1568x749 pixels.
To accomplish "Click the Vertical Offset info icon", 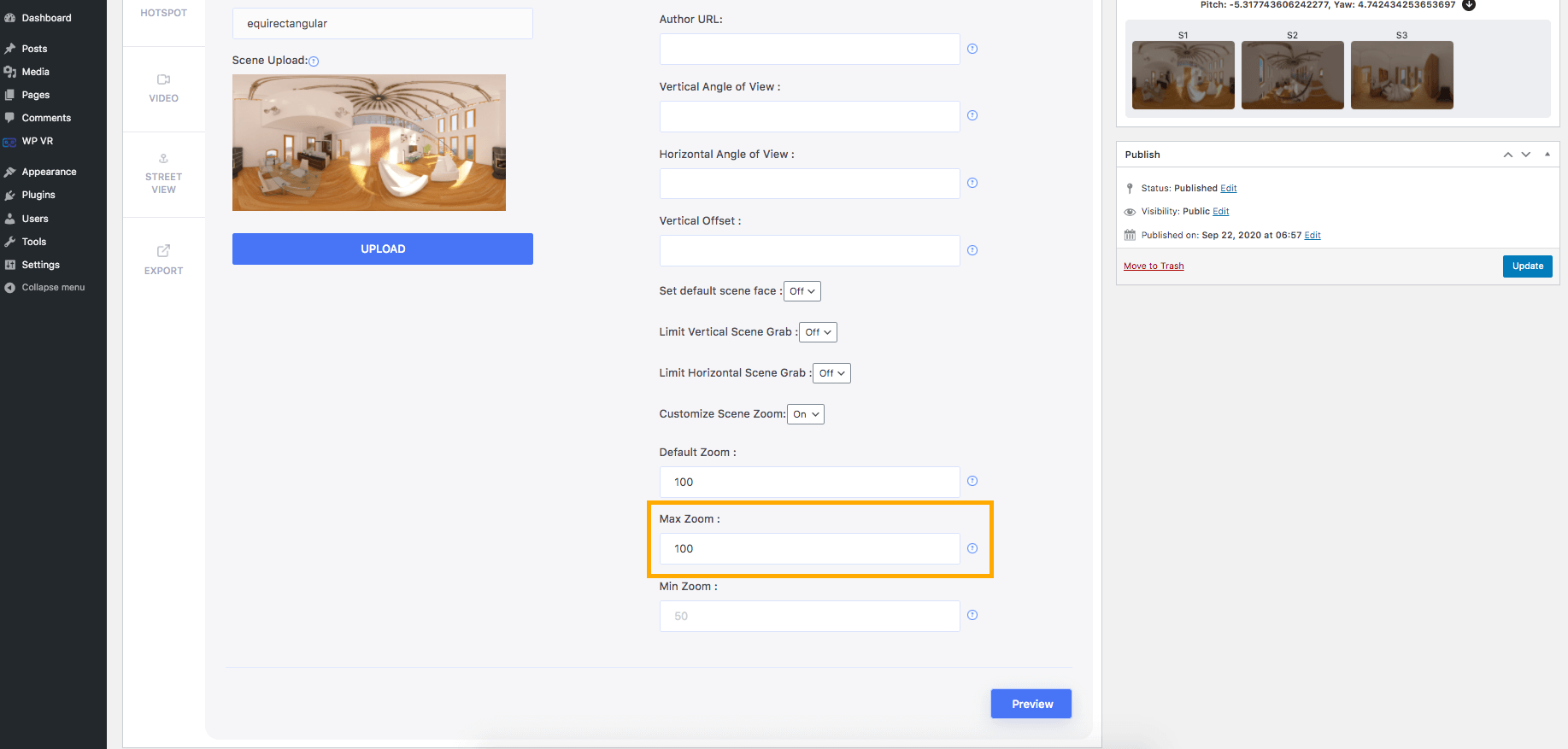I will point(972,250).
